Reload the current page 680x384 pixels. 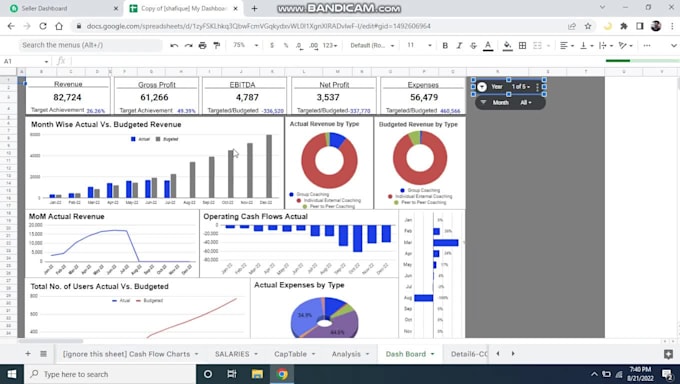(x=43, y=26)
